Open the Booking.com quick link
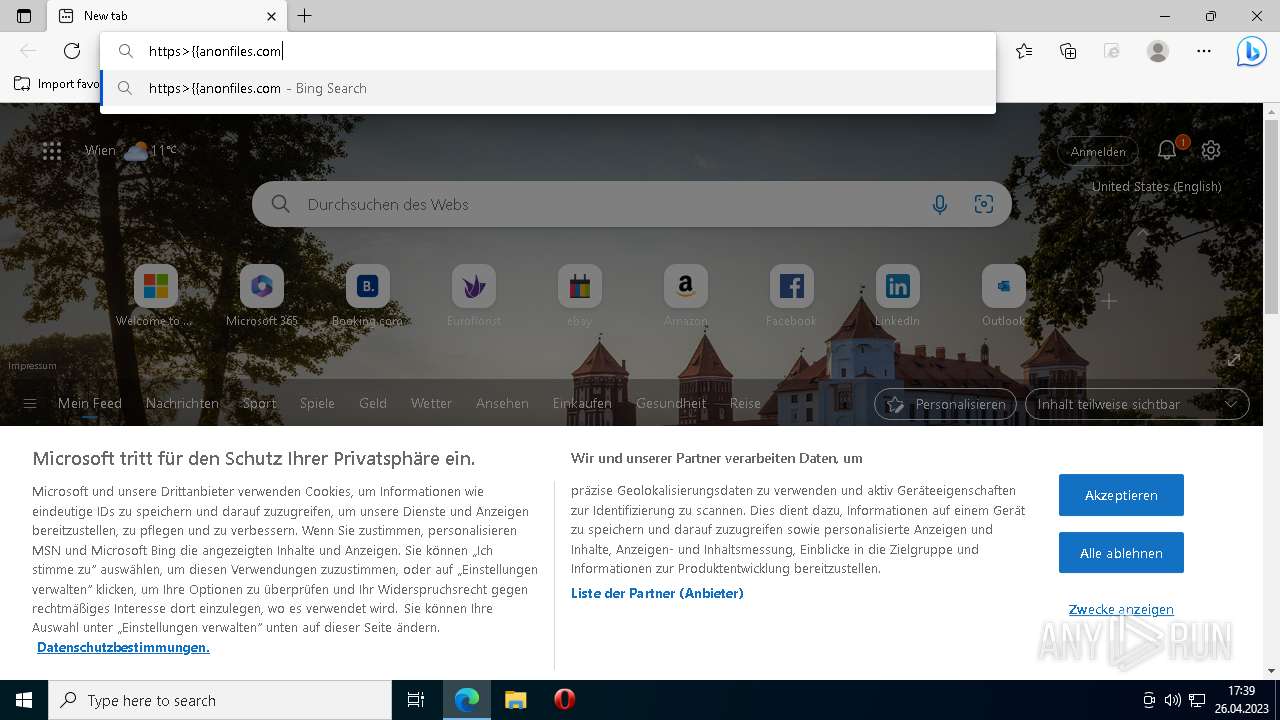Image resolution: width=1280 pixels, height=720 pixels. tap(367, 296)
